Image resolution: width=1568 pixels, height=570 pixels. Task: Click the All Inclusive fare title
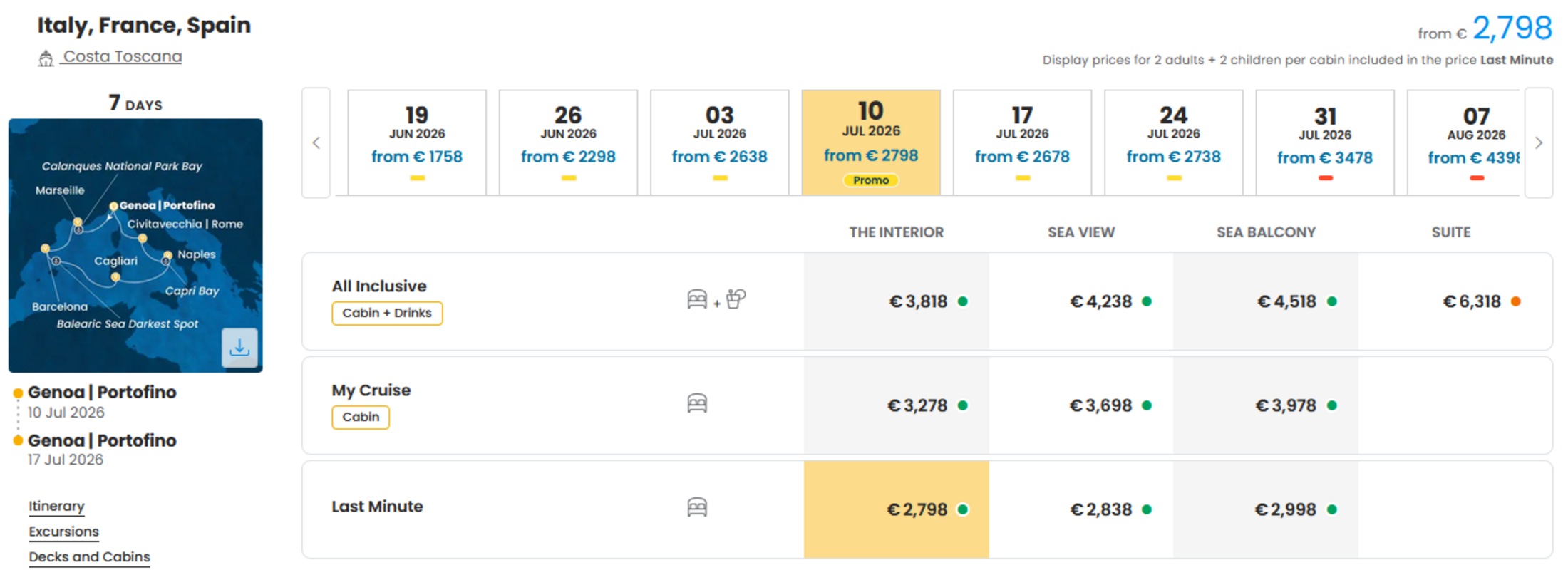point(379,286)
